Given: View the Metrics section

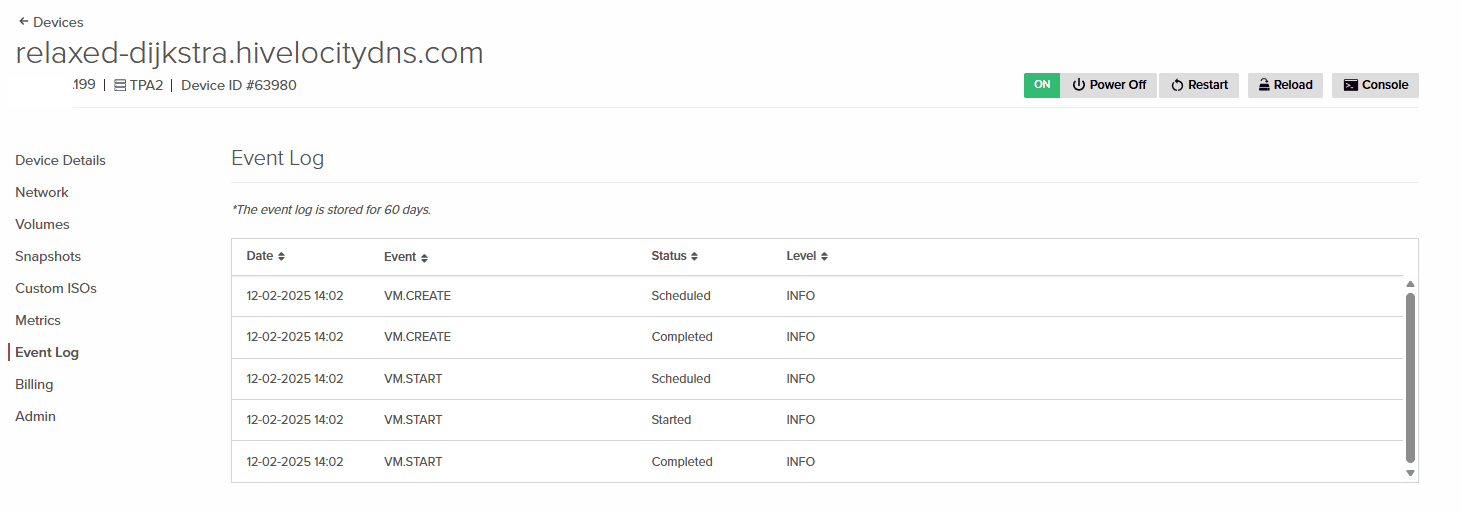Looking at the screenshot, I should (38, 320).
